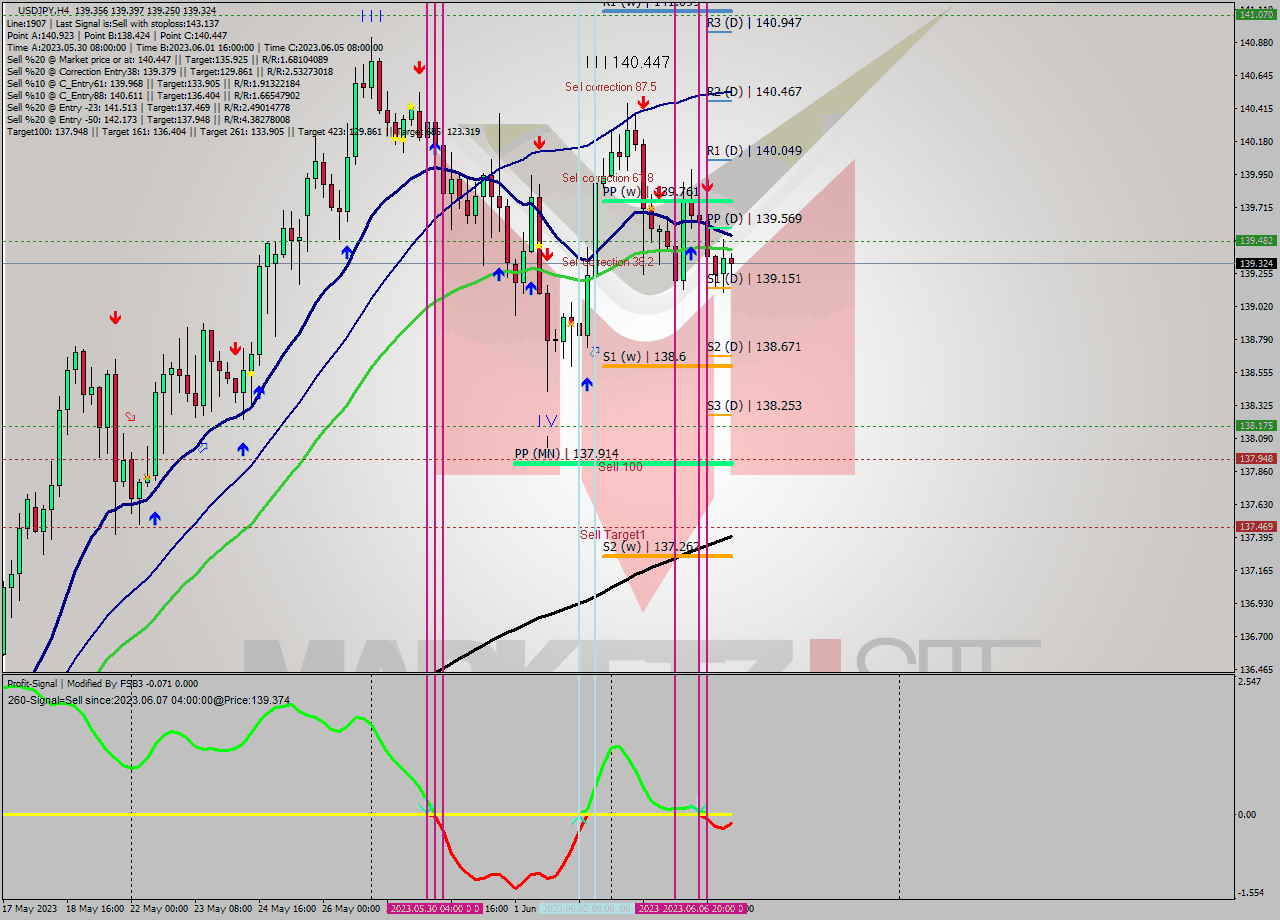The height and width of the screenshot is (920, 1280).
Task: Click the 'Sell Target1' label
Action: (612, 534)
